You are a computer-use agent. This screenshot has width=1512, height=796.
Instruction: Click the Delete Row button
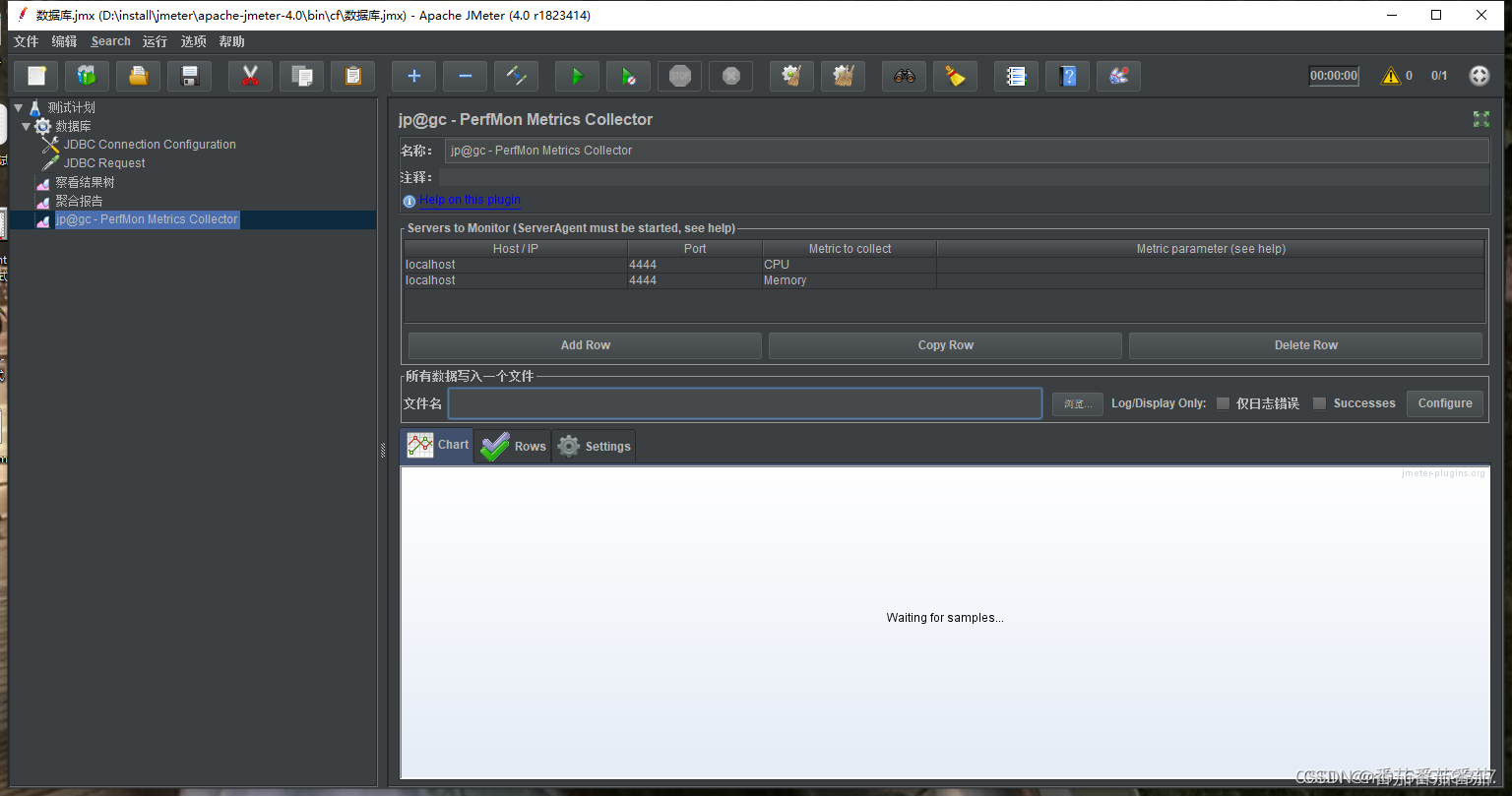1305,345
